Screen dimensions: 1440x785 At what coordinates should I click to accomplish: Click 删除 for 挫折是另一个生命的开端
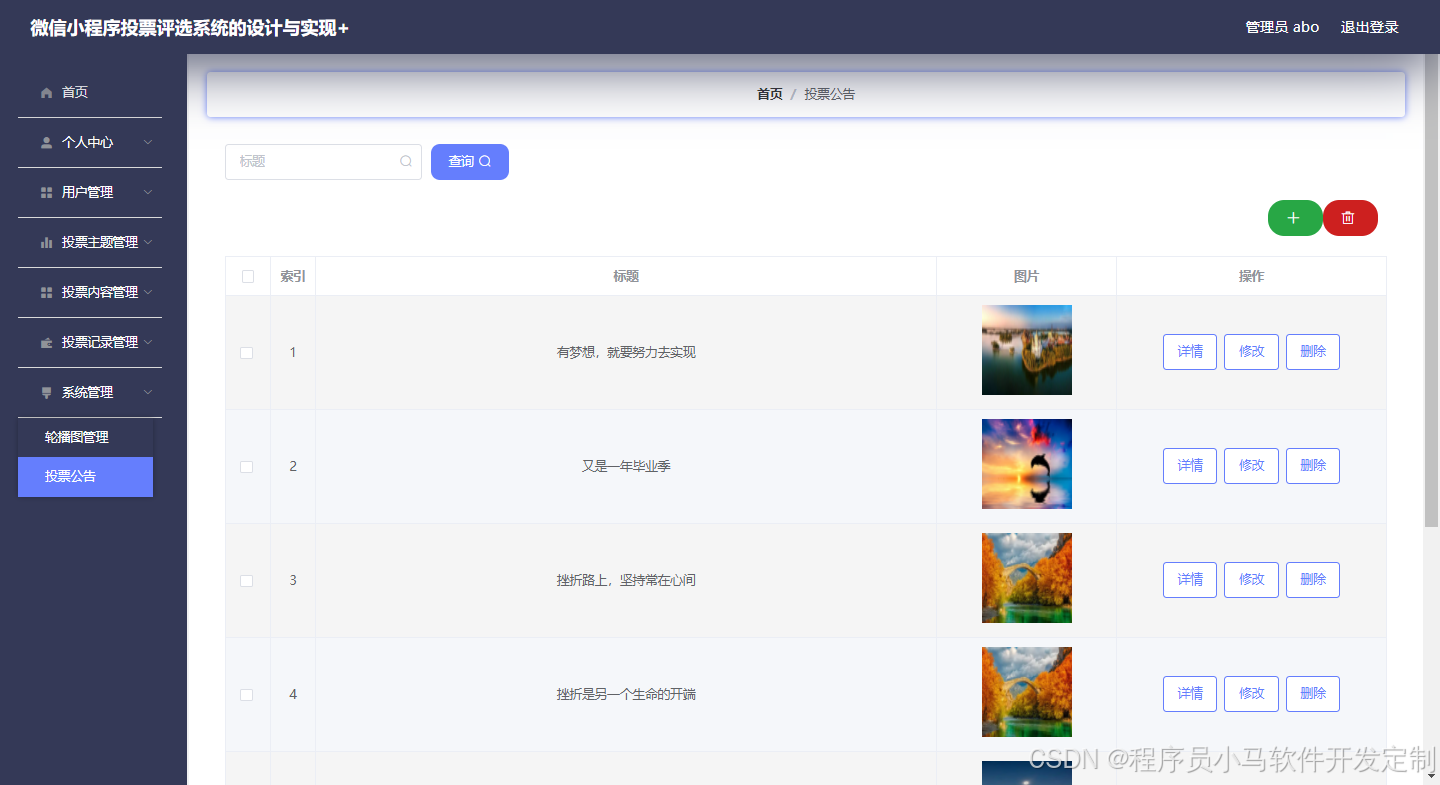tap(1313, 694)
